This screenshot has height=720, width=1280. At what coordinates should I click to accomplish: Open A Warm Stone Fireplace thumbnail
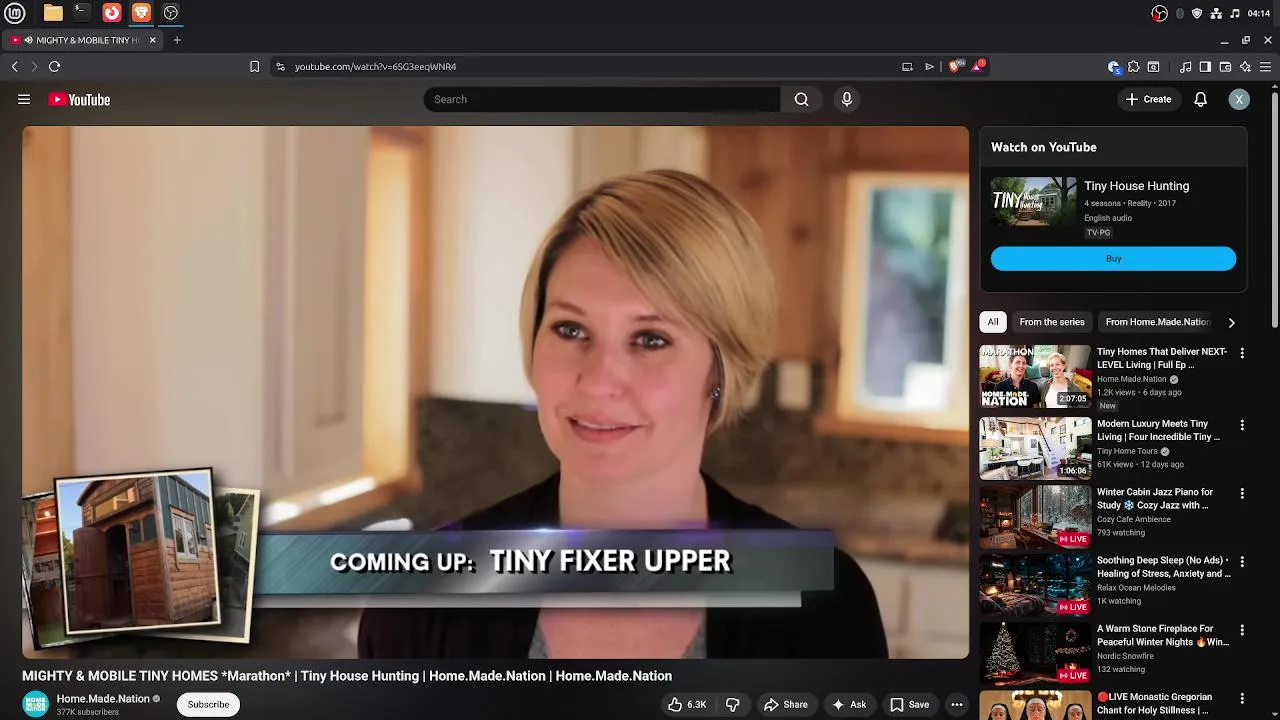pyautogui.click(x=1035, y=653)
